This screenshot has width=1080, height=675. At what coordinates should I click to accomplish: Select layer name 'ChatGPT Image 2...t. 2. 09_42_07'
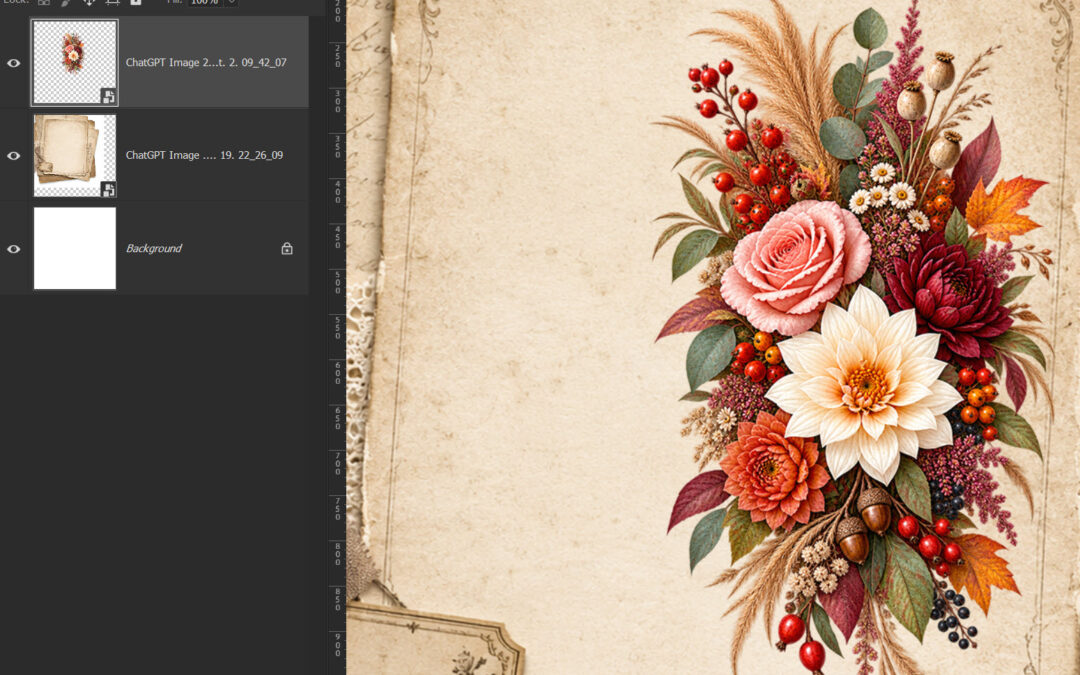[x=206, y=62]
